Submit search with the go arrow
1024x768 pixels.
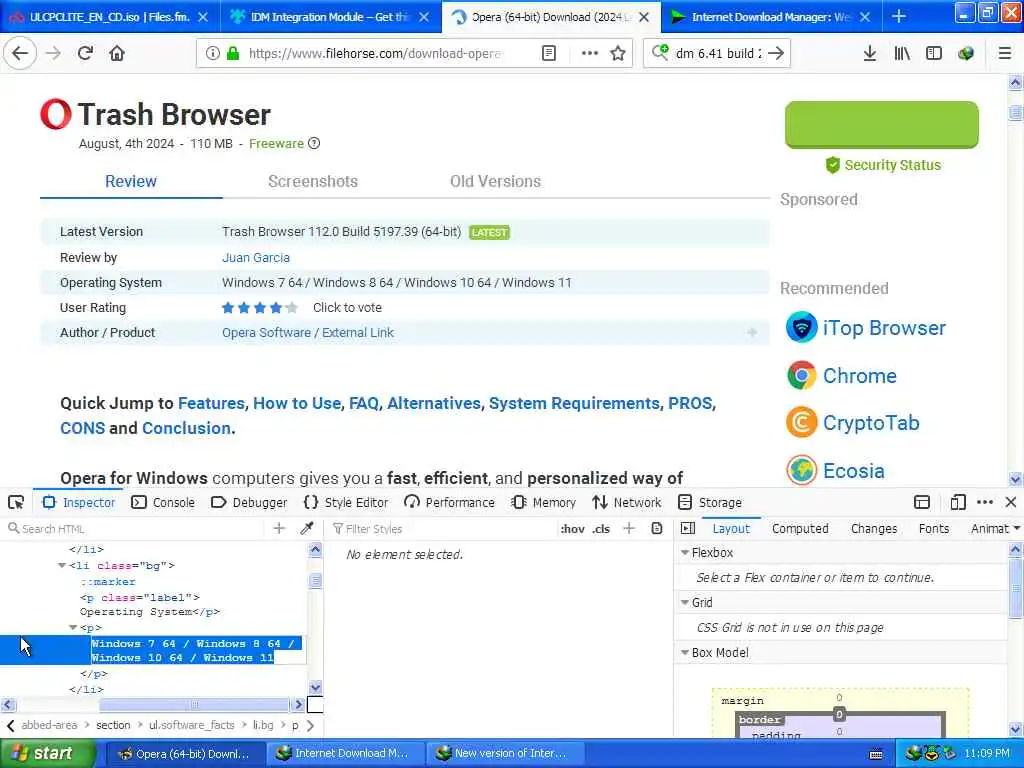pyautogui.click(x=776, y=54)
